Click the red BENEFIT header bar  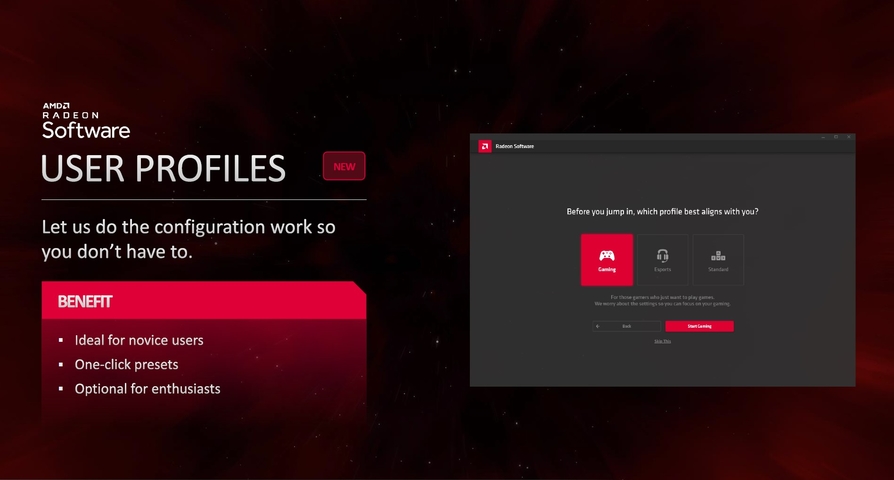[x=204, y=300]
